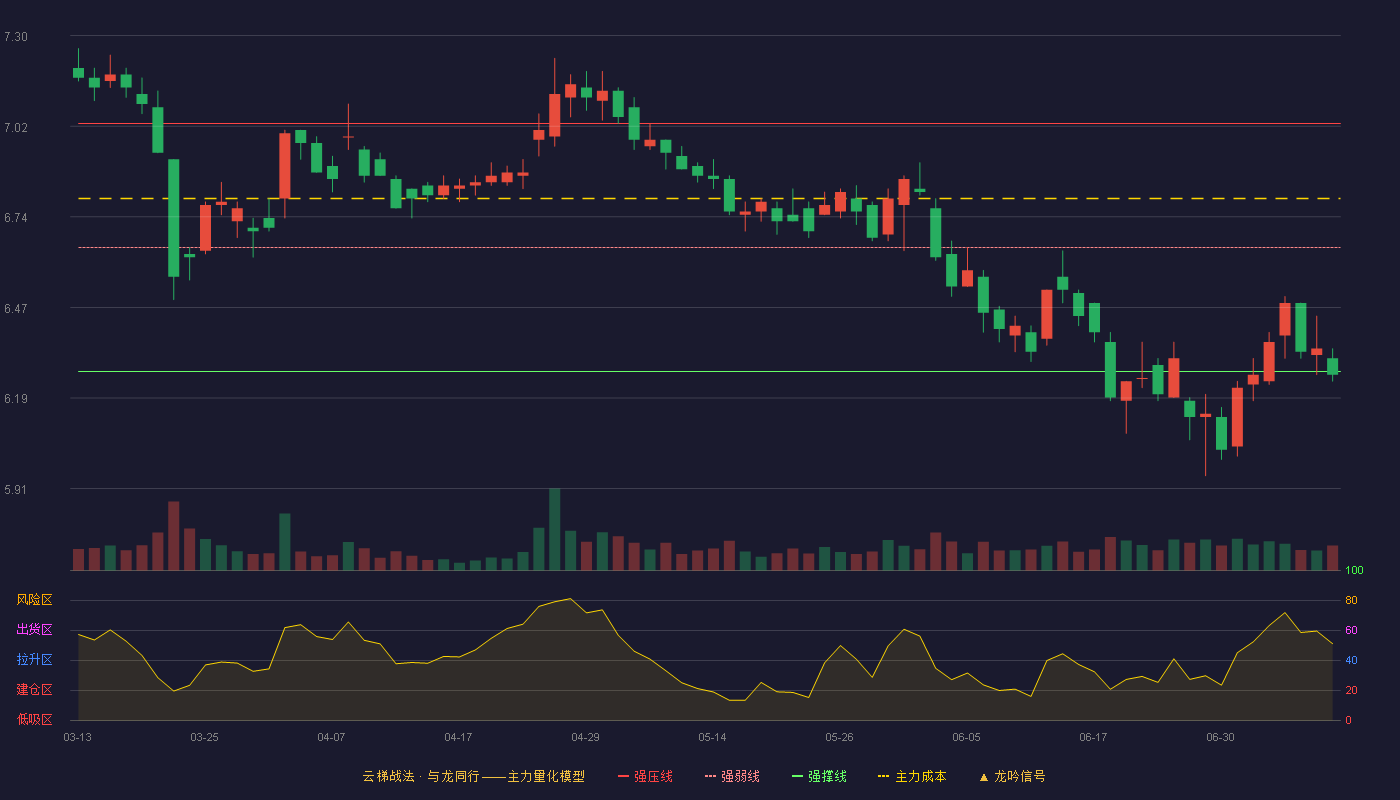The height and width of the screenshot is (800, 1400).
Task: Click the 7.02 price axis label
Action: (x=16, y=128)
